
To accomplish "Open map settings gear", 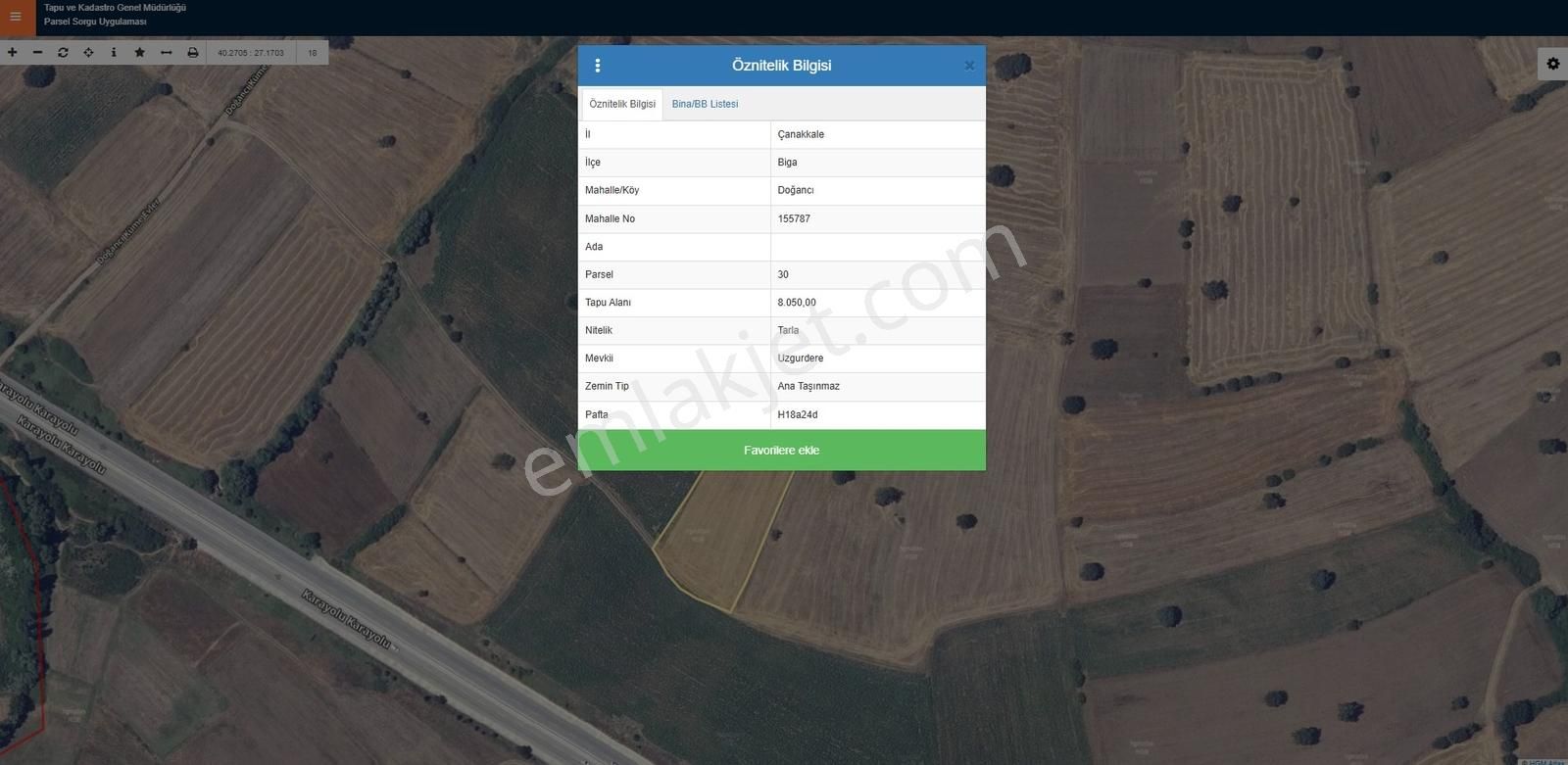I will pos(1552,64).
